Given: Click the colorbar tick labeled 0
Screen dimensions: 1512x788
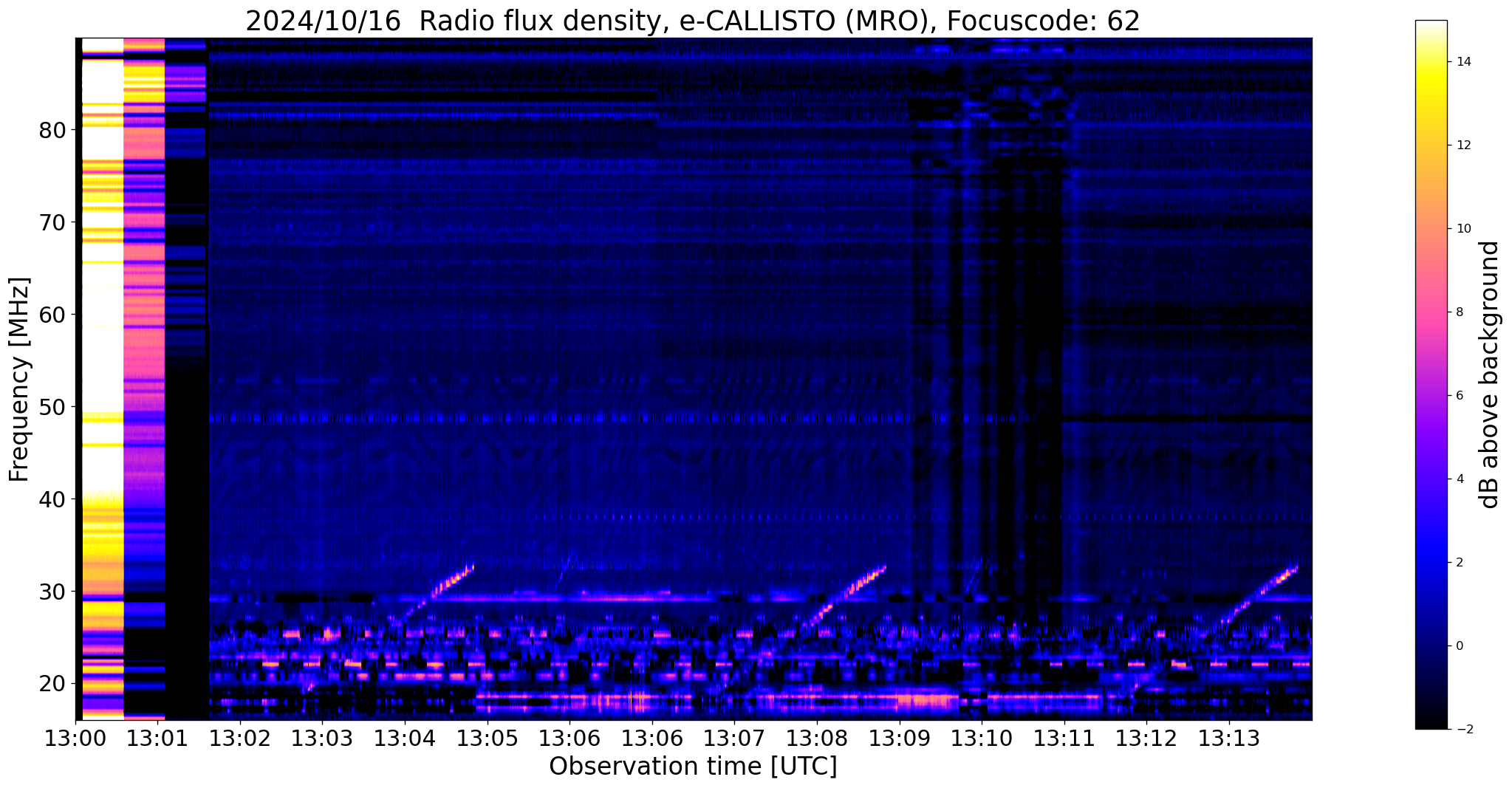Looking at the screenshot, I should pyautogui.click(x=1459, y=646).
